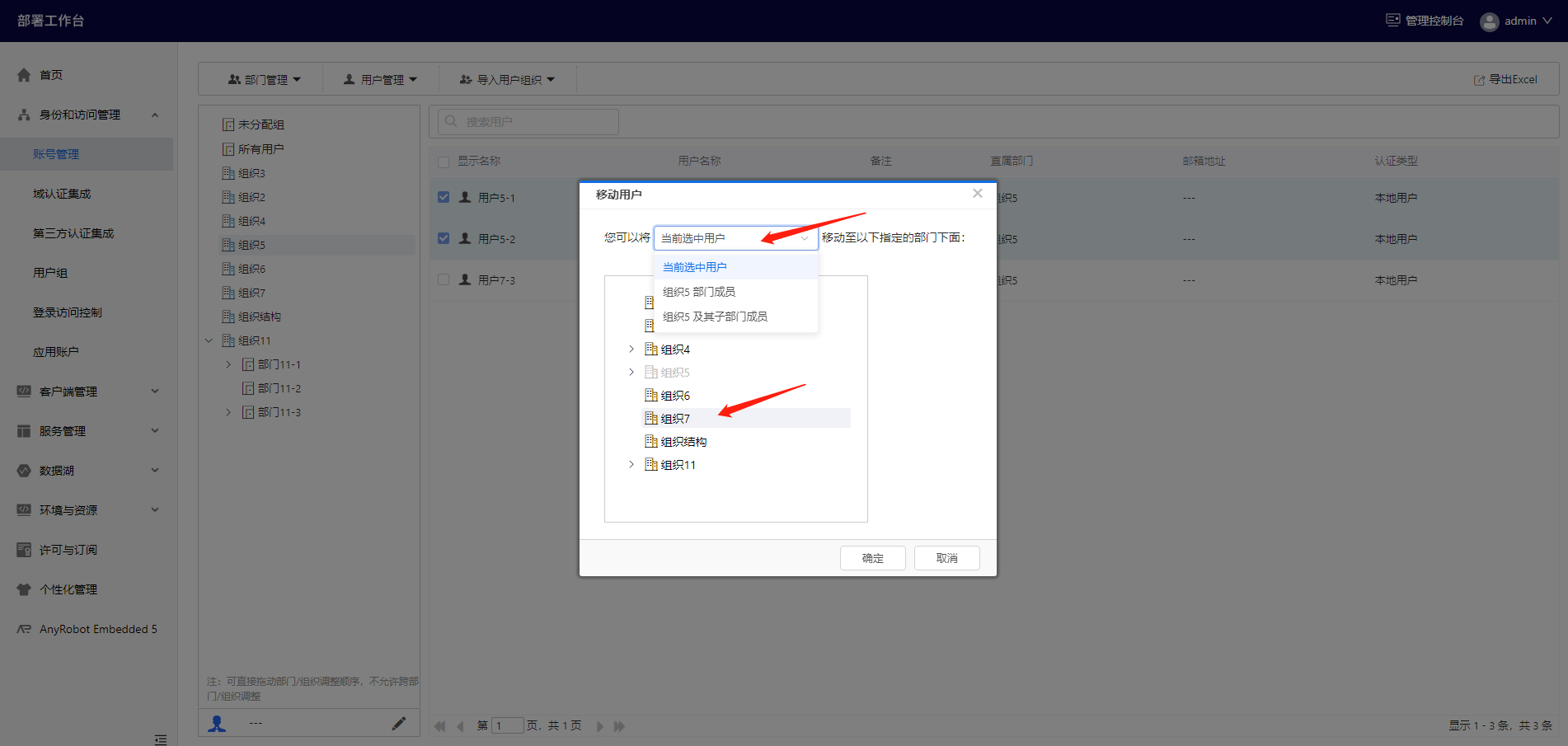
Task: Click the blue user icon in the bottom panel
Action: click(217, 724)
